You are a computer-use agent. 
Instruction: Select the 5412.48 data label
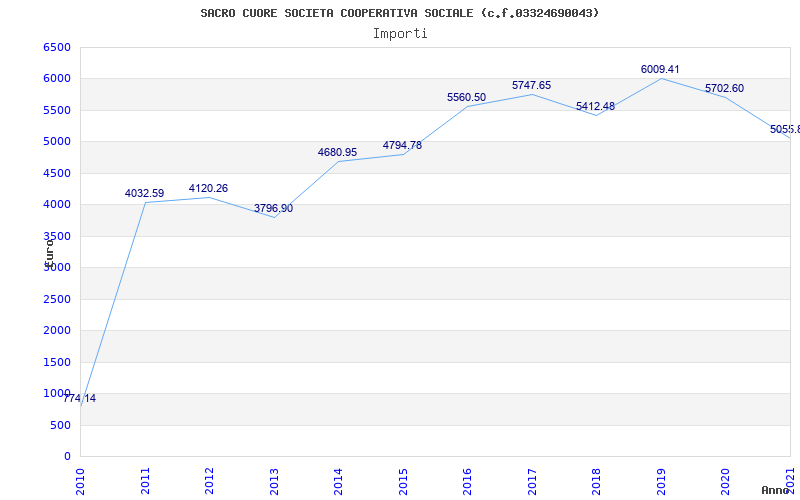(595, 106)
